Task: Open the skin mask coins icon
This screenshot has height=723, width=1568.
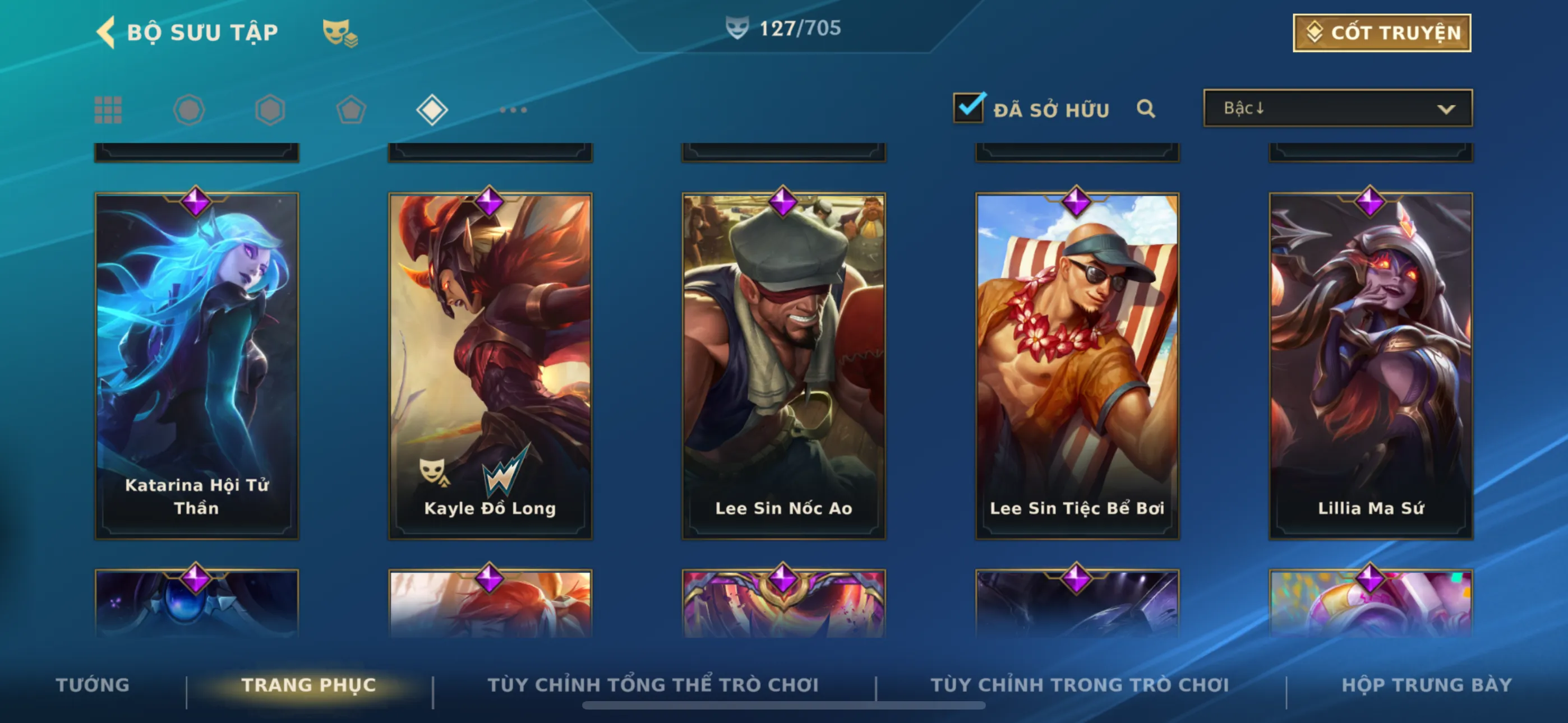Action: point(340,33)
